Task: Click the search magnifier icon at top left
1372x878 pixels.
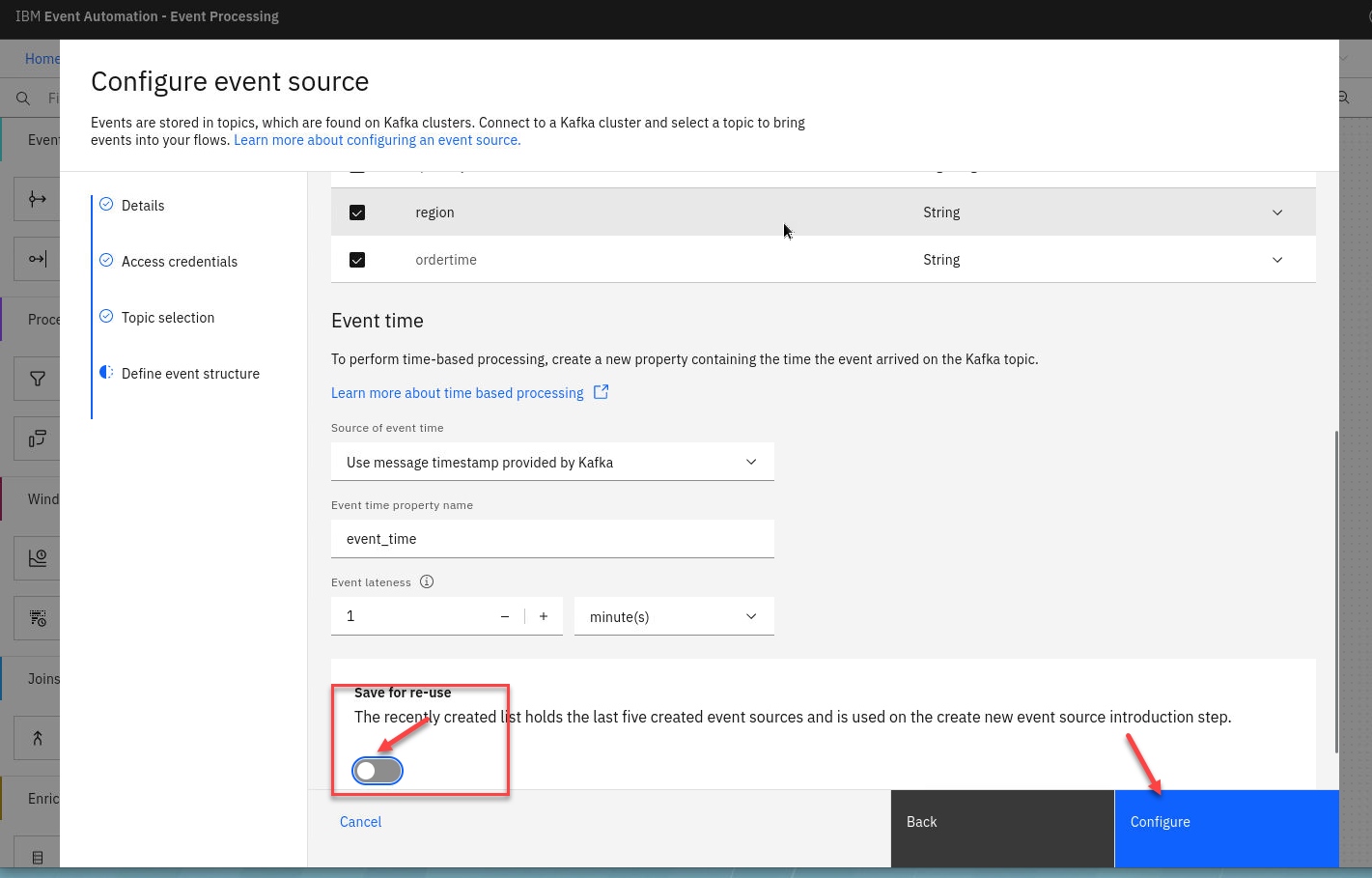Action: pos(23,98)
